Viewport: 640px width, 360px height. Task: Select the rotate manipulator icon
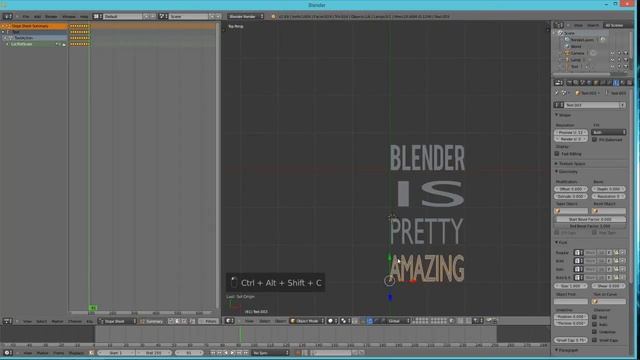coord(376,321)
